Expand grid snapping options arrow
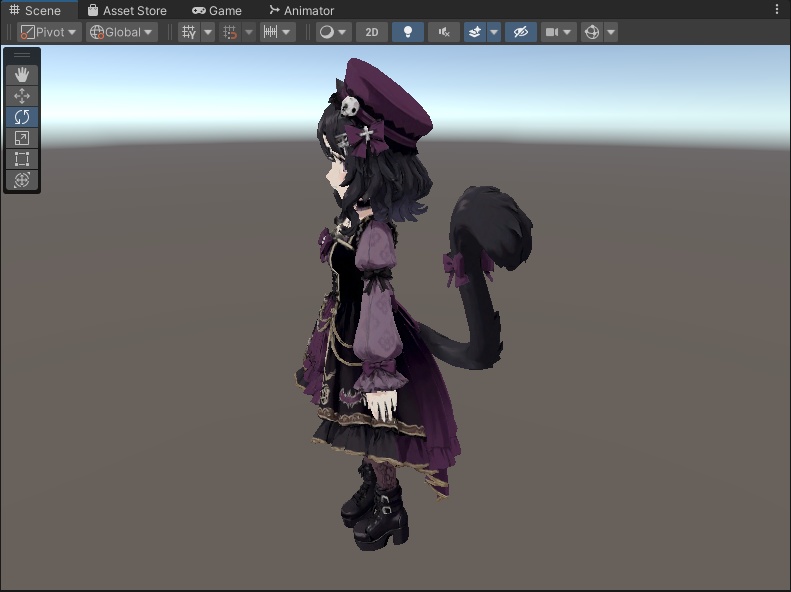Image resolution: width=791 pixels, height=592 pixels. pos(249,32)
